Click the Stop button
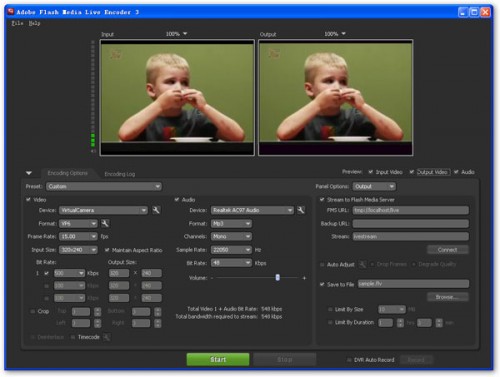This screenshot has width=500, height=377. 285,359
